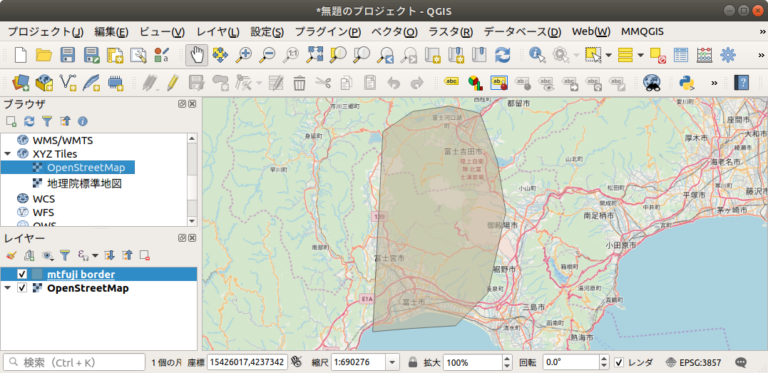Open Browser panel properties info icon

pos(82,121)
